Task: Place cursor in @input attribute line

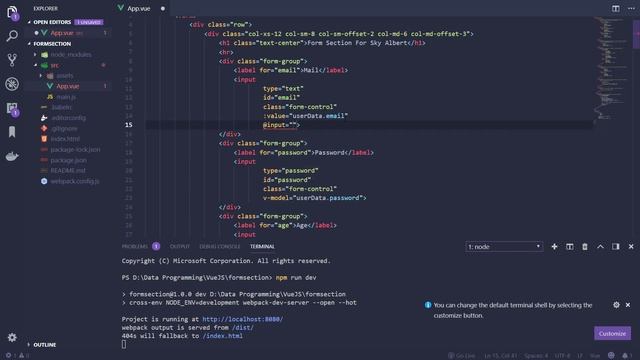Action: pos(281,125)
